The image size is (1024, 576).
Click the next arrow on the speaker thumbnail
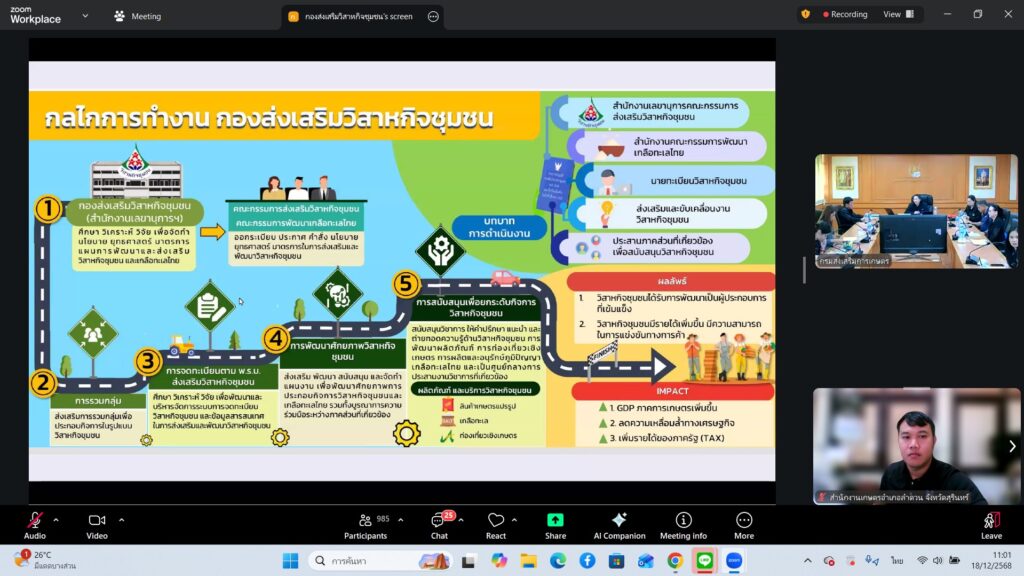click(x=1011, y=446)
